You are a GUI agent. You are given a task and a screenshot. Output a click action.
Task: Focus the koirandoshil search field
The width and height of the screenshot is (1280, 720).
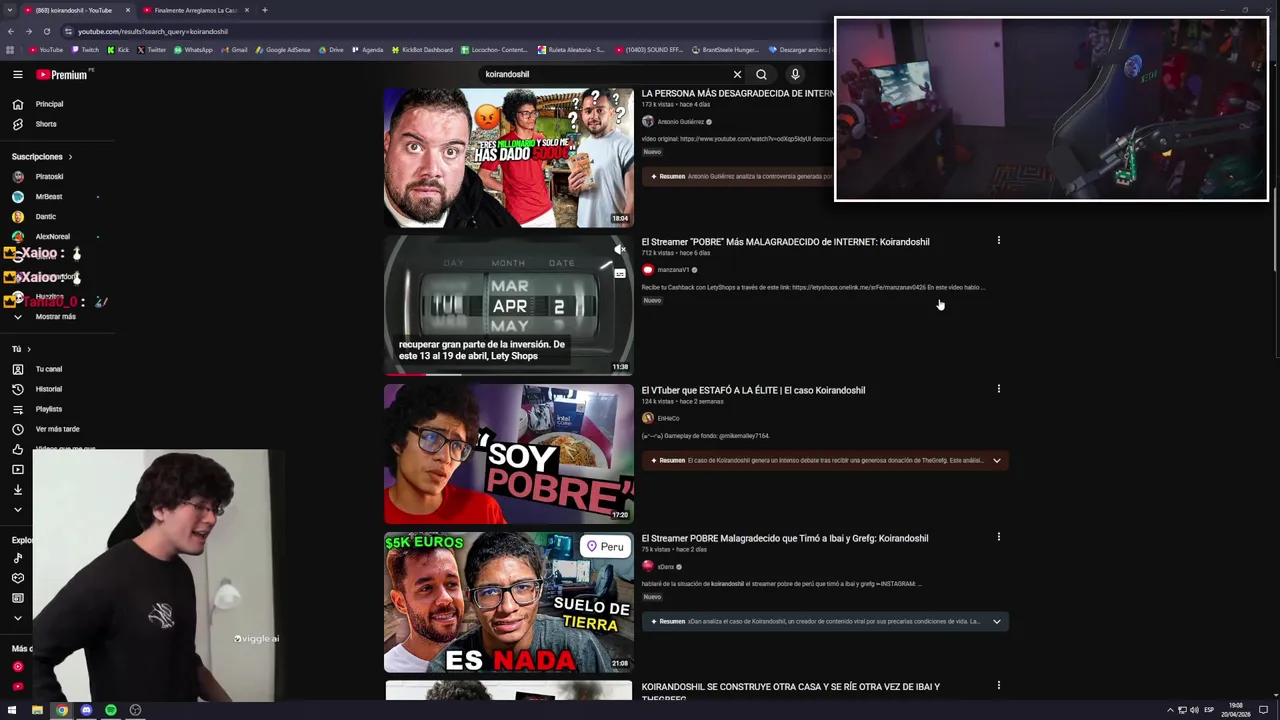[605, 74]
